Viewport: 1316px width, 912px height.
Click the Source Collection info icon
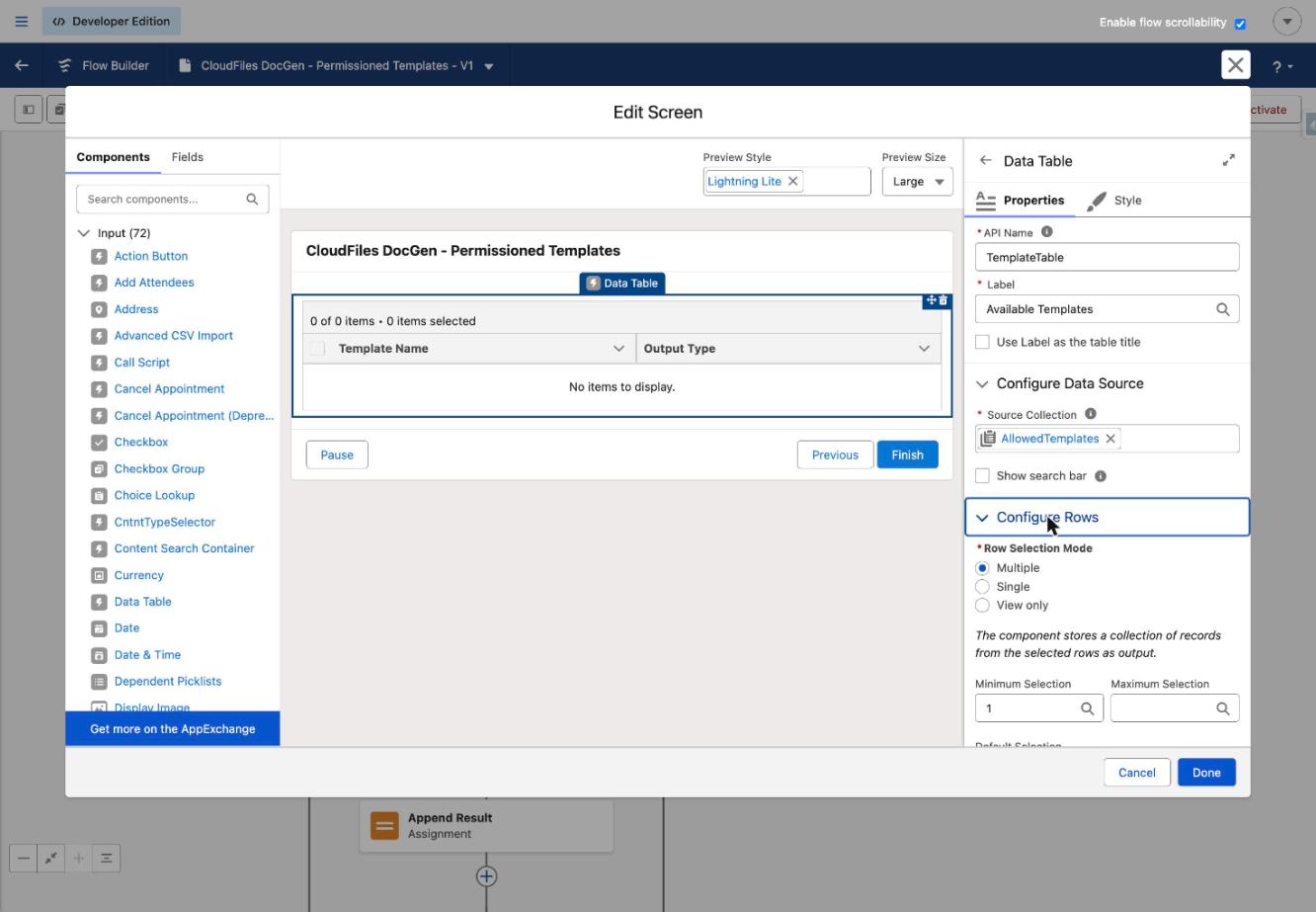(1090, 414)
